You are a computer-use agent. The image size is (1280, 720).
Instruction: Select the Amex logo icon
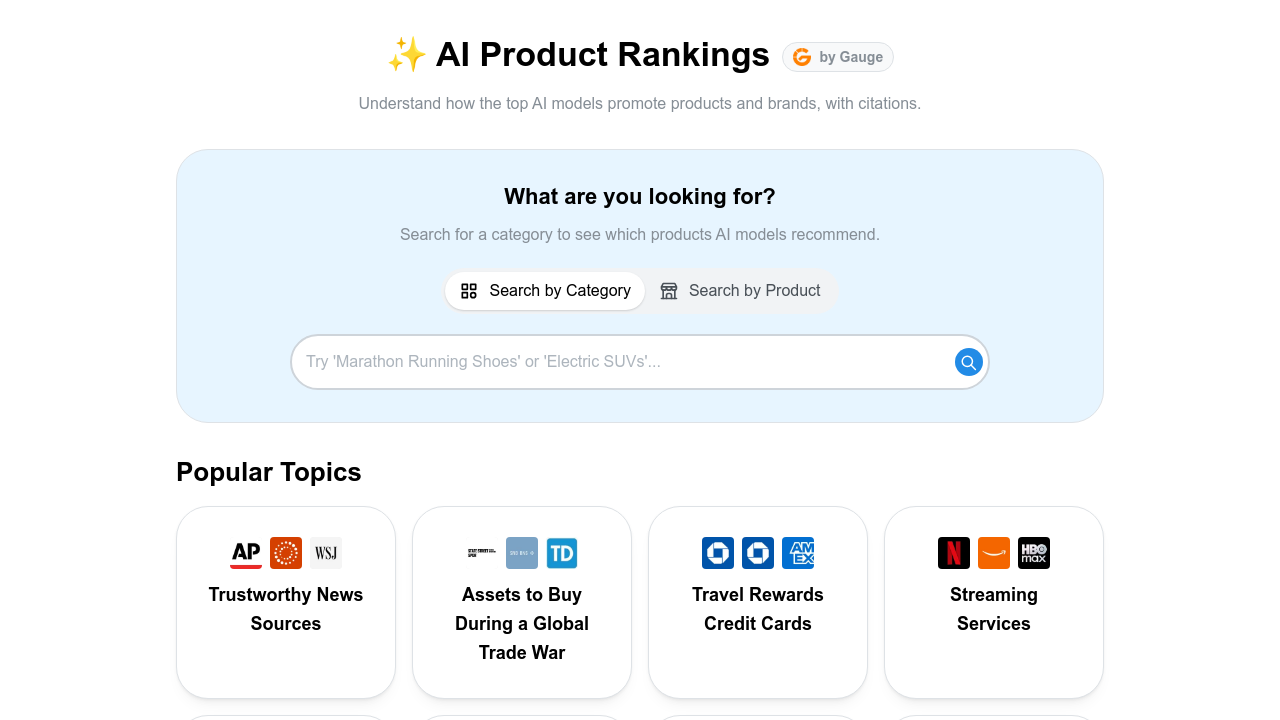tap(797, 553)
